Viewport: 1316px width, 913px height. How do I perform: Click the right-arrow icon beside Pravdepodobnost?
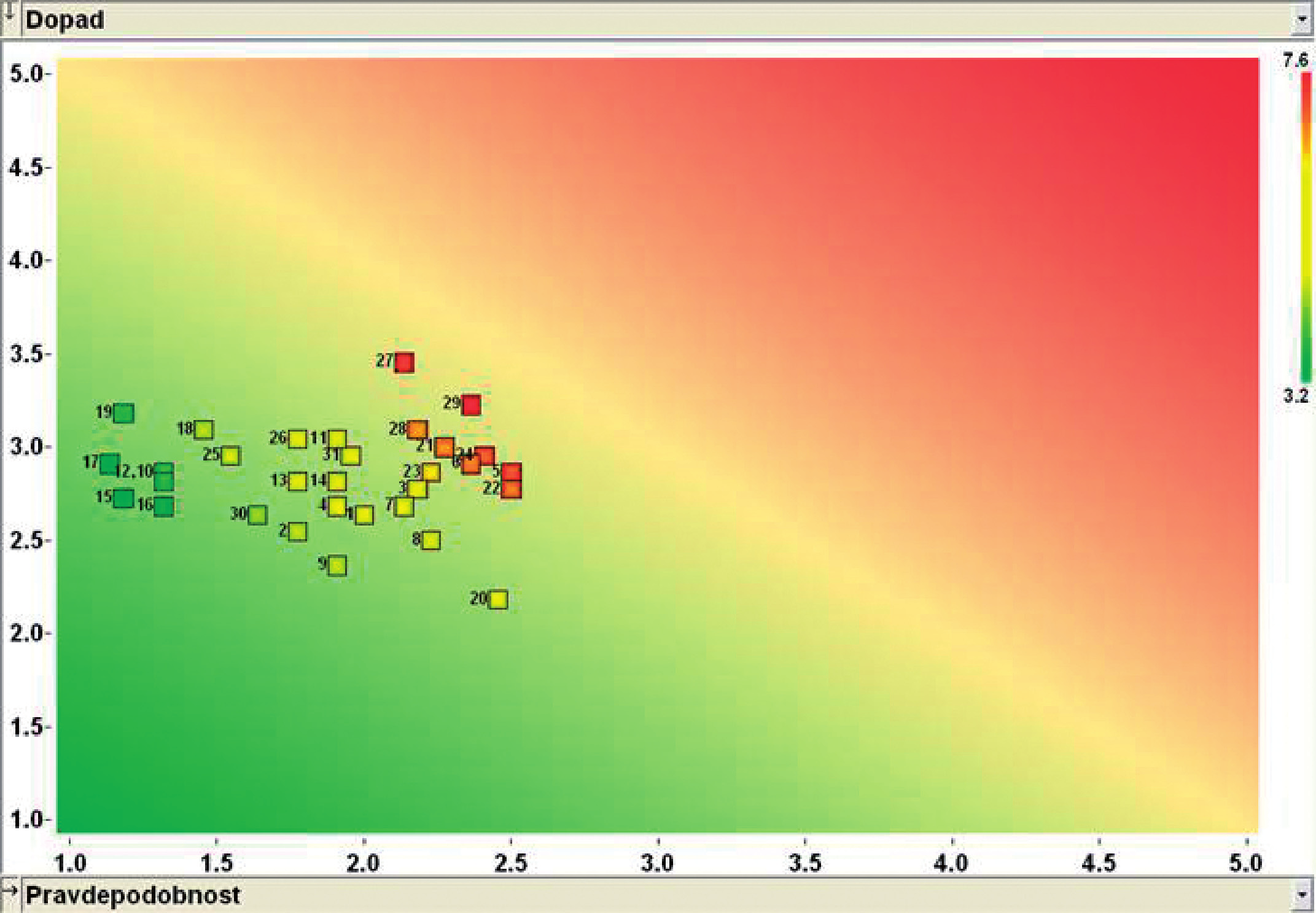tap(10, 889)
